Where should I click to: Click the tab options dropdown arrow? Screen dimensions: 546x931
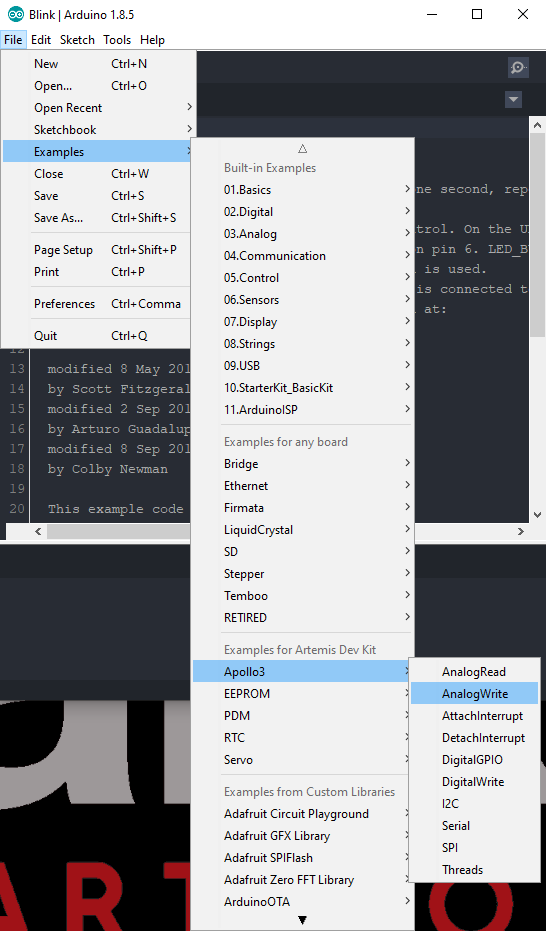click(513, 99)
